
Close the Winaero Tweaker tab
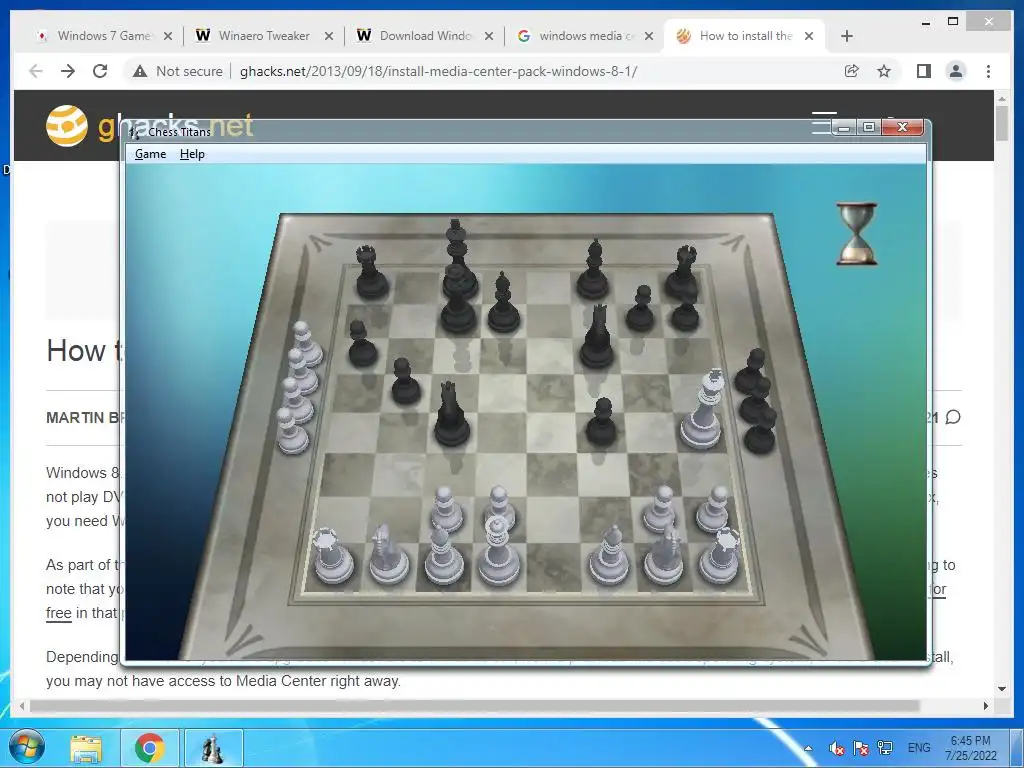pyautogui.click(x=329, y=36)
